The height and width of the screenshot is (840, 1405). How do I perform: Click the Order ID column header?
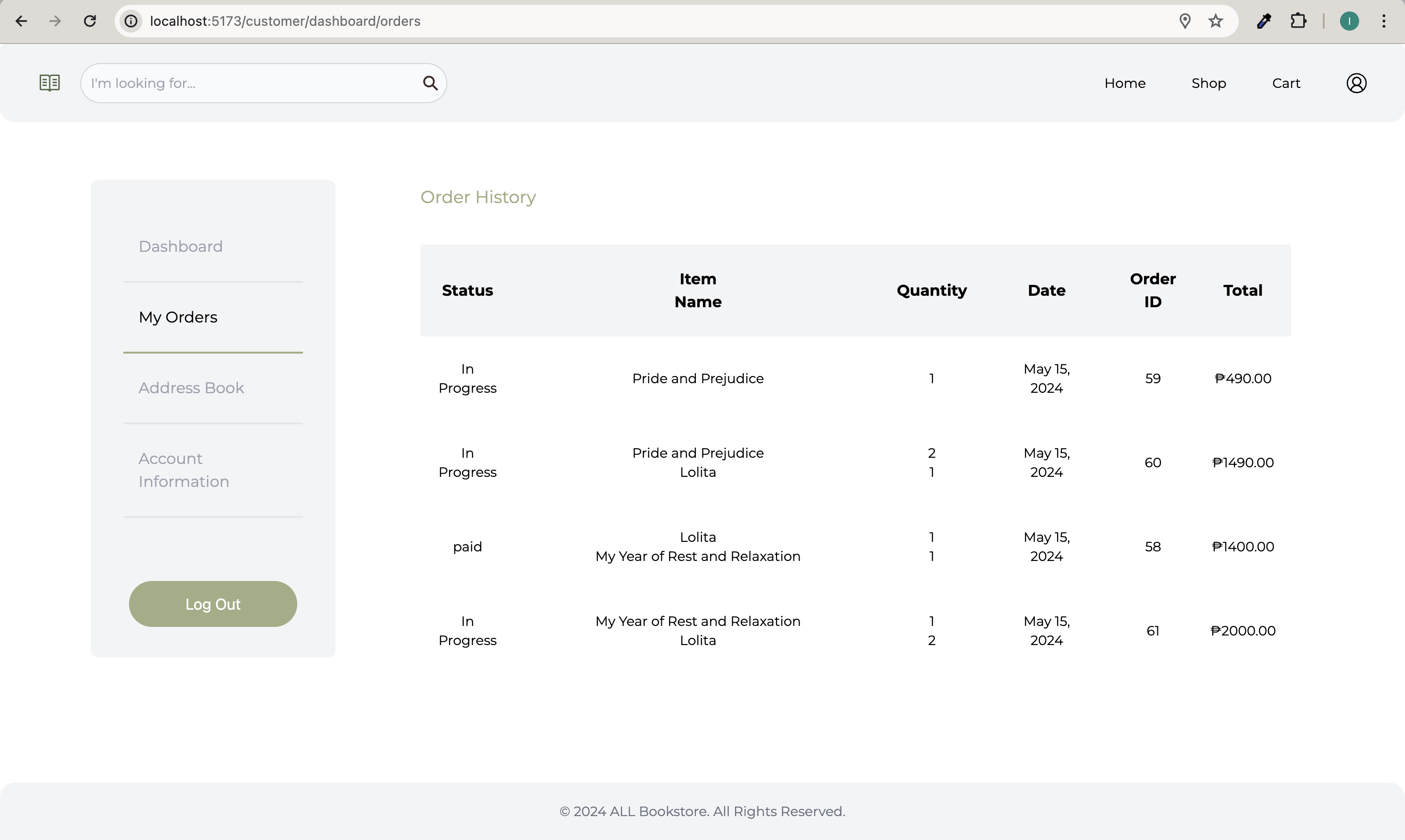[1153, 291]
